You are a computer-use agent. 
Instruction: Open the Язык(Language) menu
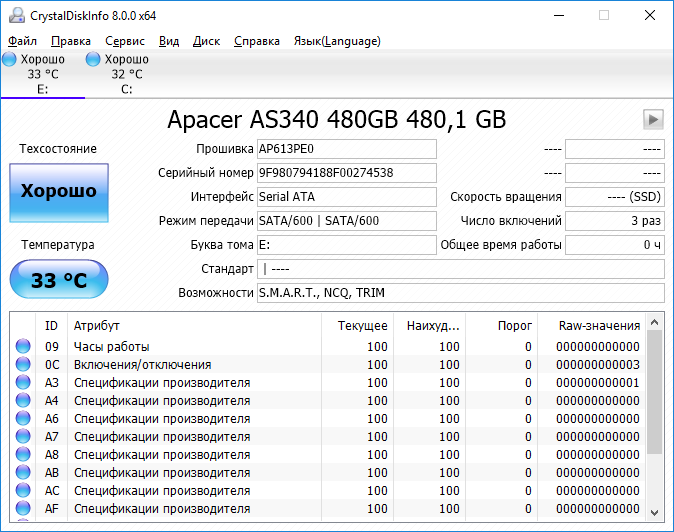click(337, 41)
